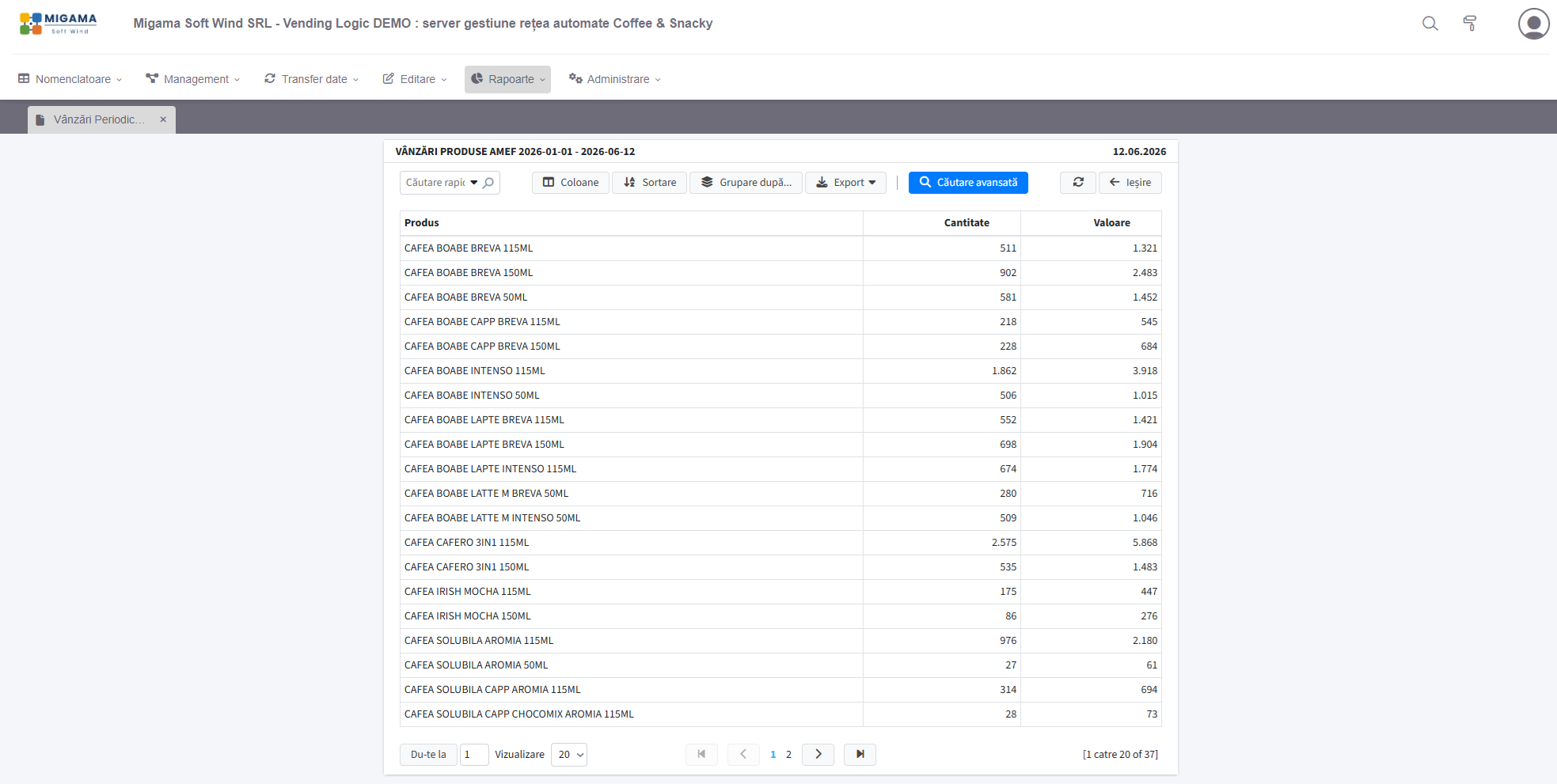Click the Ieșire button
This screenshot has width=1557, height=784.
coord(1130,183)
